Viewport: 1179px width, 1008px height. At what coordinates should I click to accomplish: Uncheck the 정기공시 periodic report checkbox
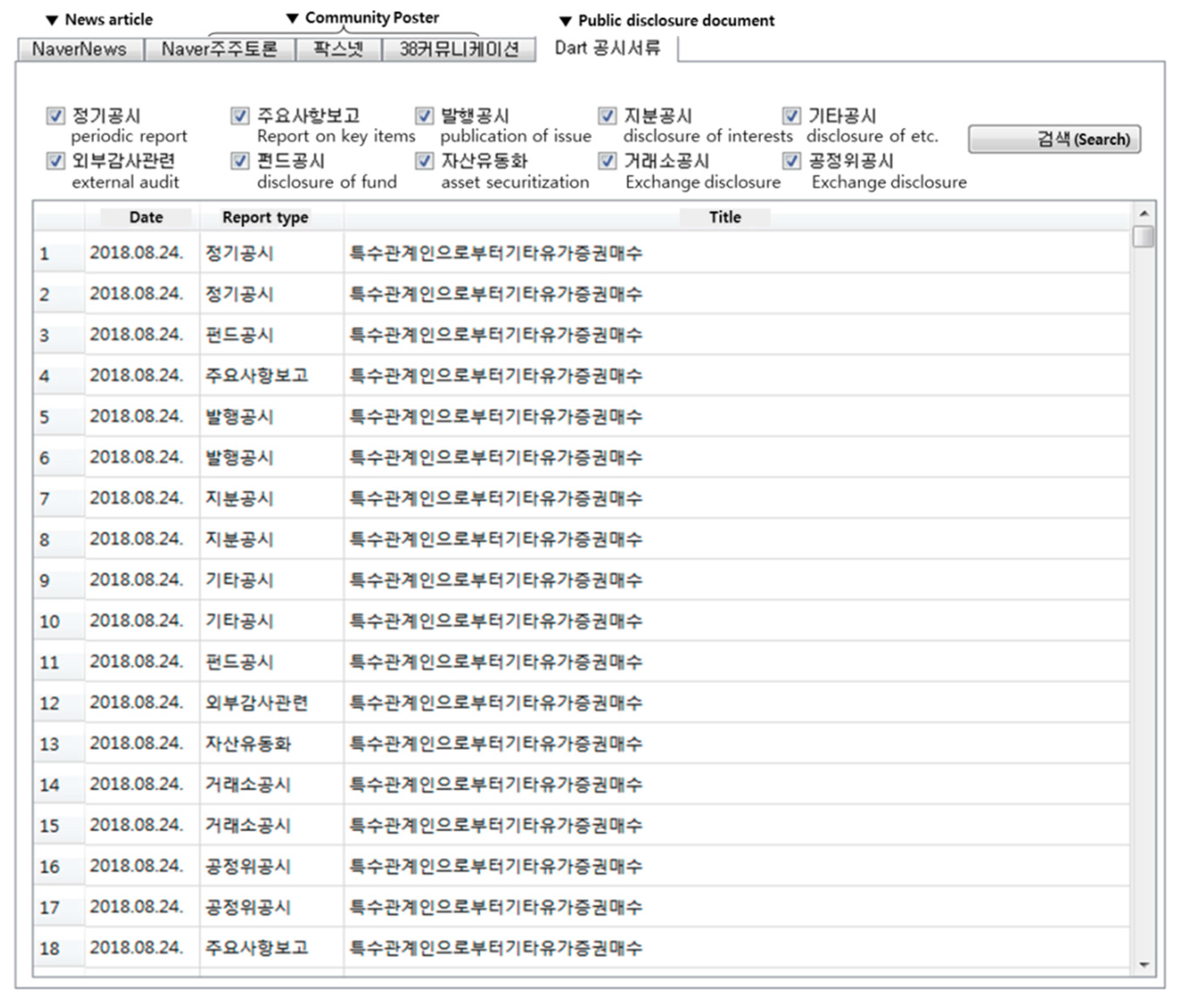click(55, 116)
